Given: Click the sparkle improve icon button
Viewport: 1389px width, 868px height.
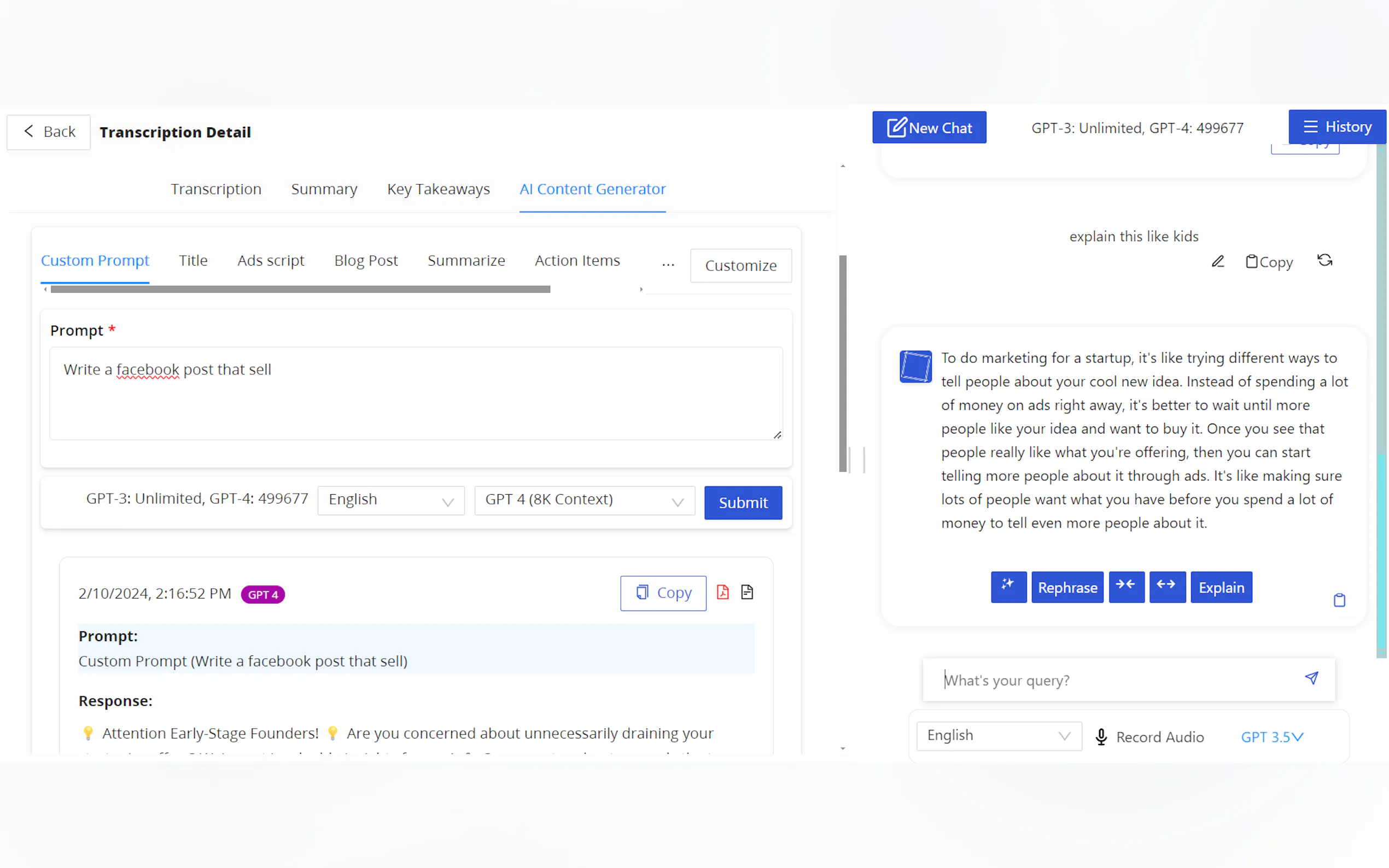Looking at the screenshot, I should (x=1008, y=587).
